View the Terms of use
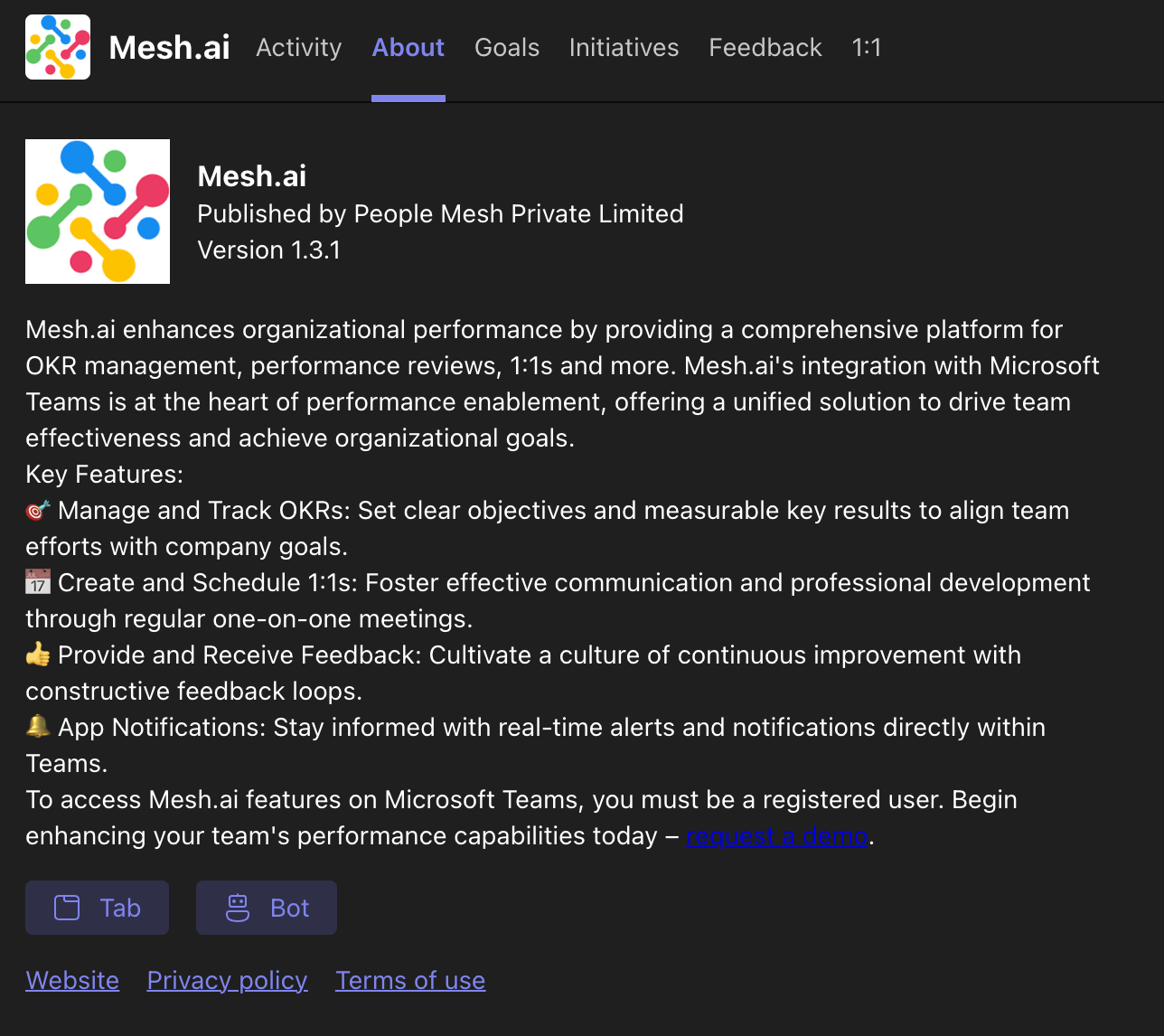This screenshot has width=1164, height=1036. point(409,979)
